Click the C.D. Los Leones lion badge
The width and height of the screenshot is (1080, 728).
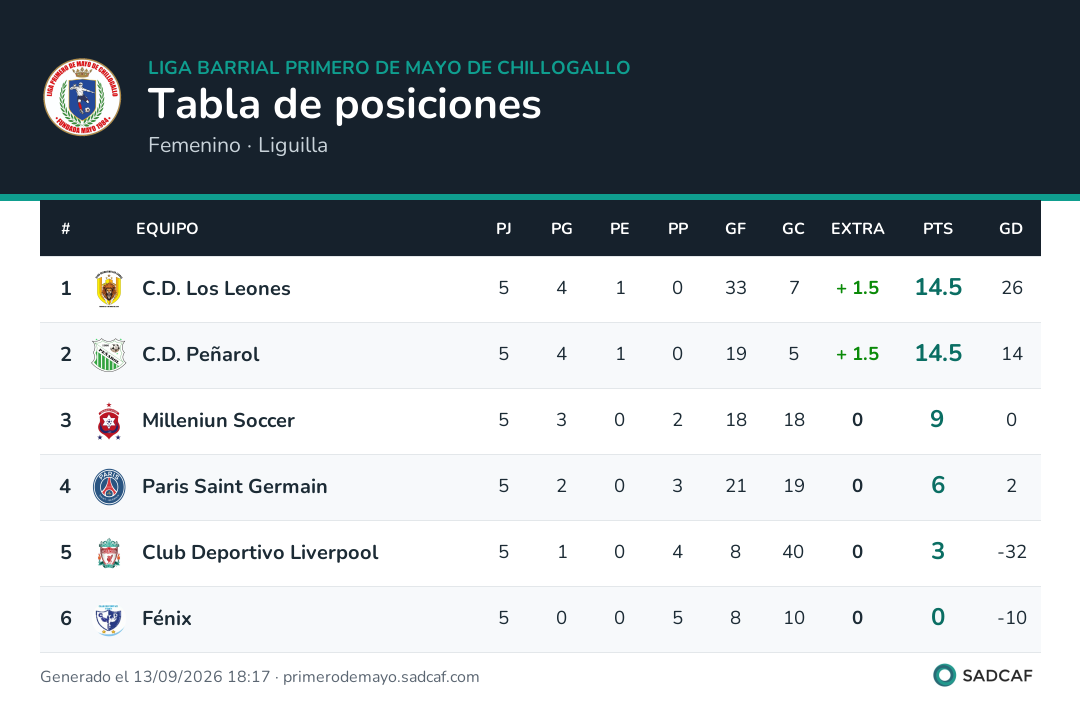pos(109,289)
